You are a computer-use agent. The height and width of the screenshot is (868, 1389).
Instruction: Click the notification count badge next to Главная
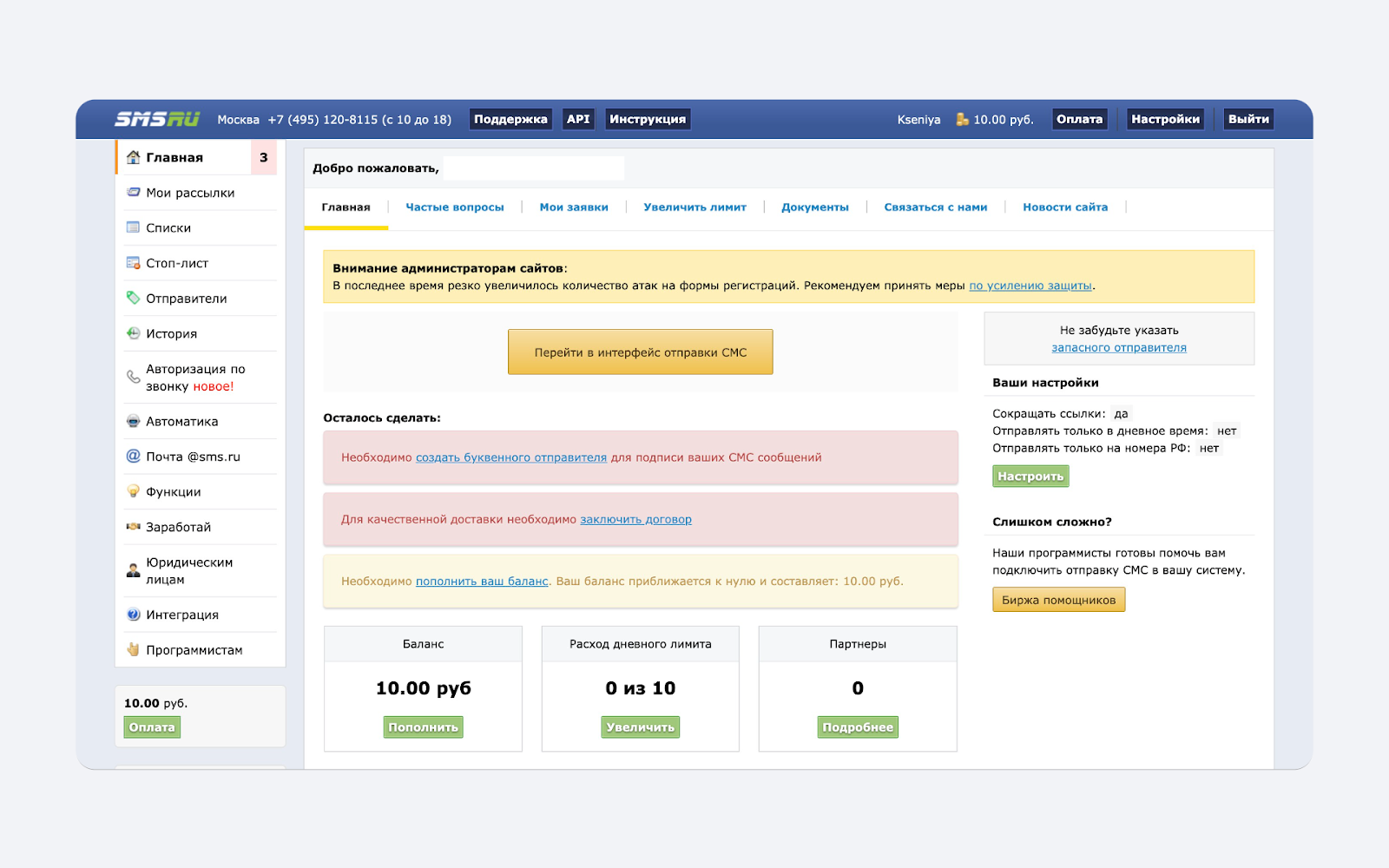pos(264,157)
